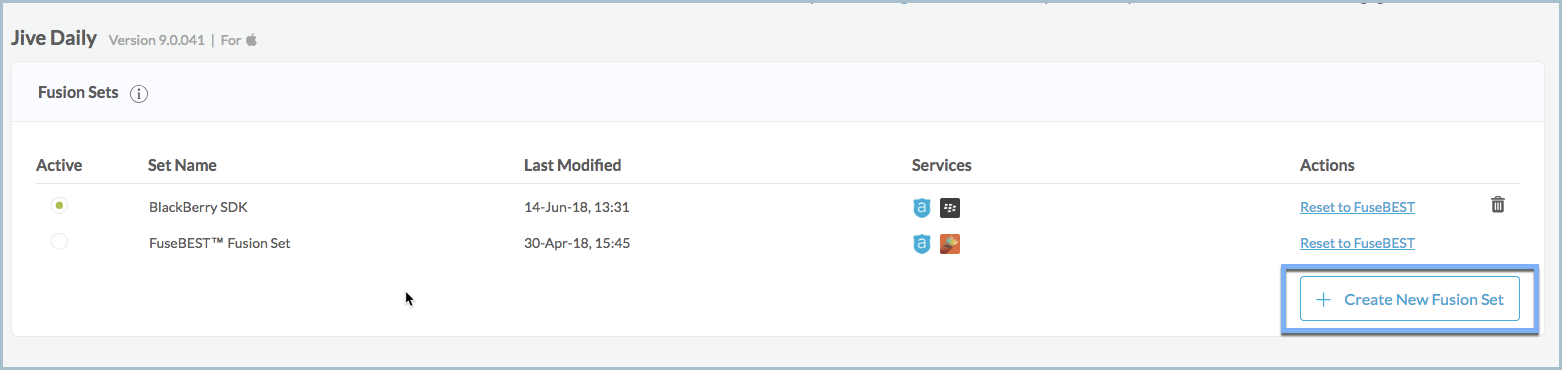Click the Apple platform icon beside version
The width and height of the screenshot is (1562, 370).
[252, 40]
